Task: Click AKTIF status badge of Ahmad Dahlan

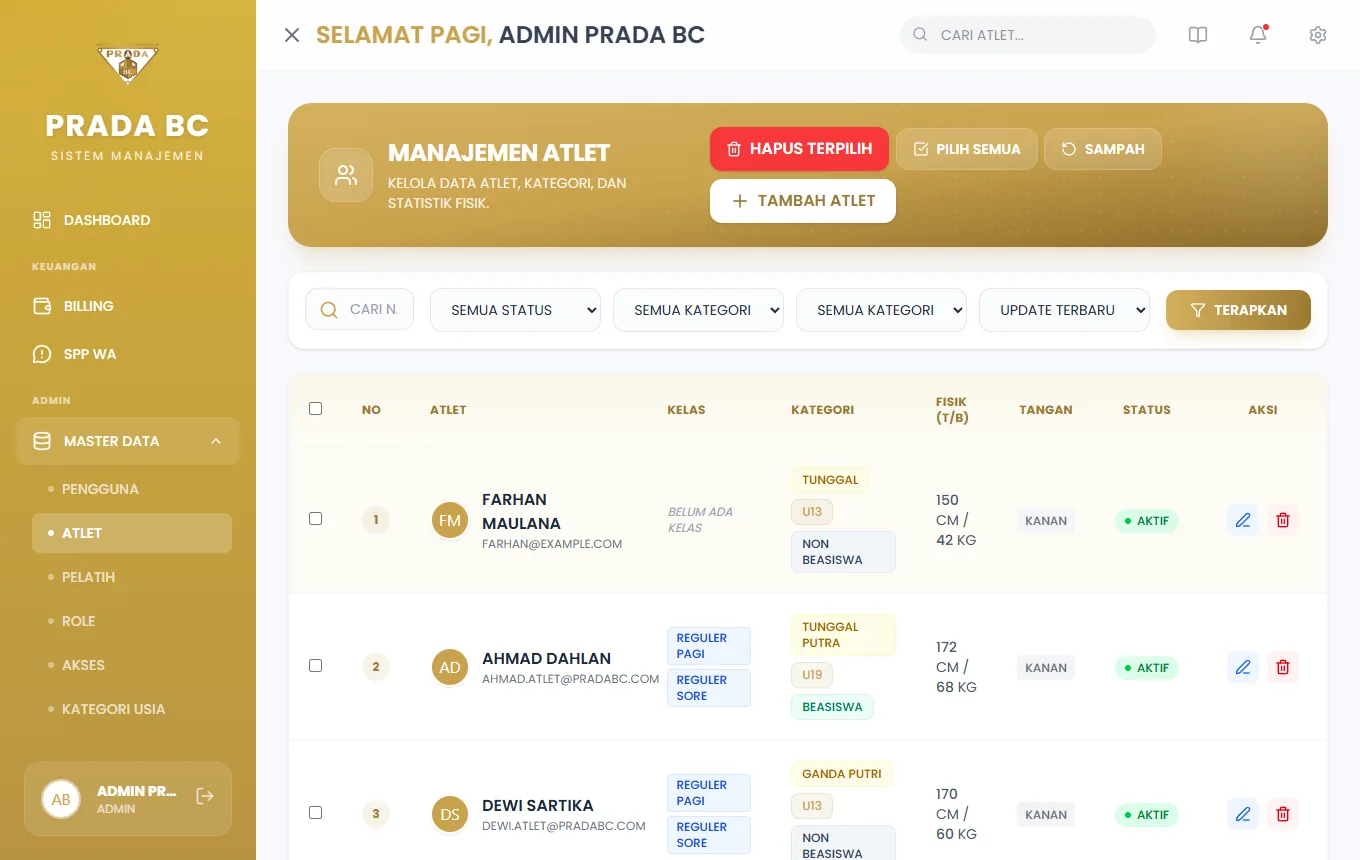Action: click(1146, 668)
